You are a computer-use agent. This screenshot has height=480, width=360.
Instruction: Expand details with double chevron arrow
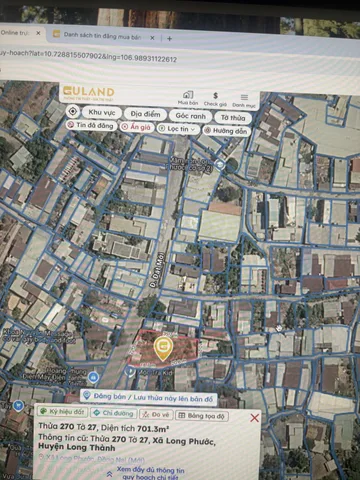pos(109,474)
